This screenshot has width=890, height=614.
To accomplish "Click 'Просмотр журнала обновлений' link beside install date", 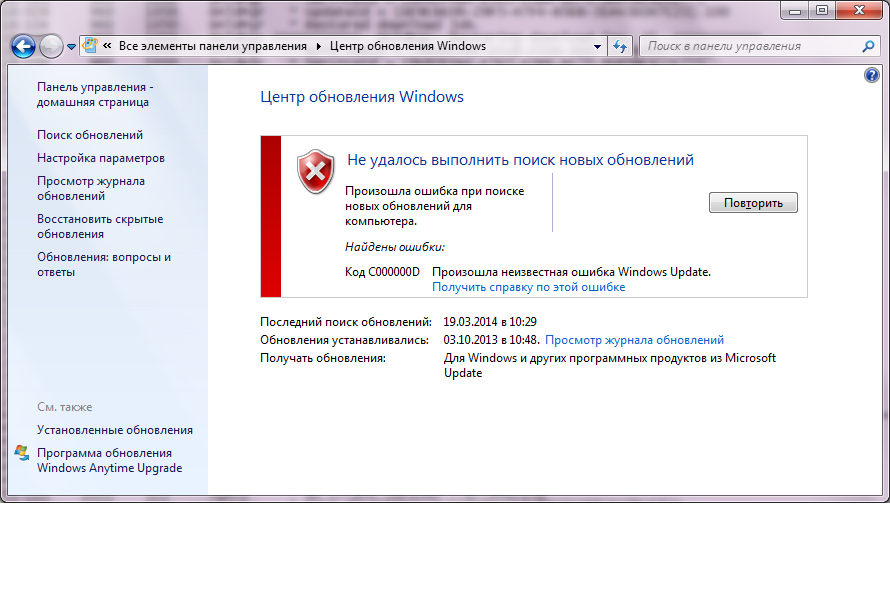I will pyautogui.click(x=634, y=340).
